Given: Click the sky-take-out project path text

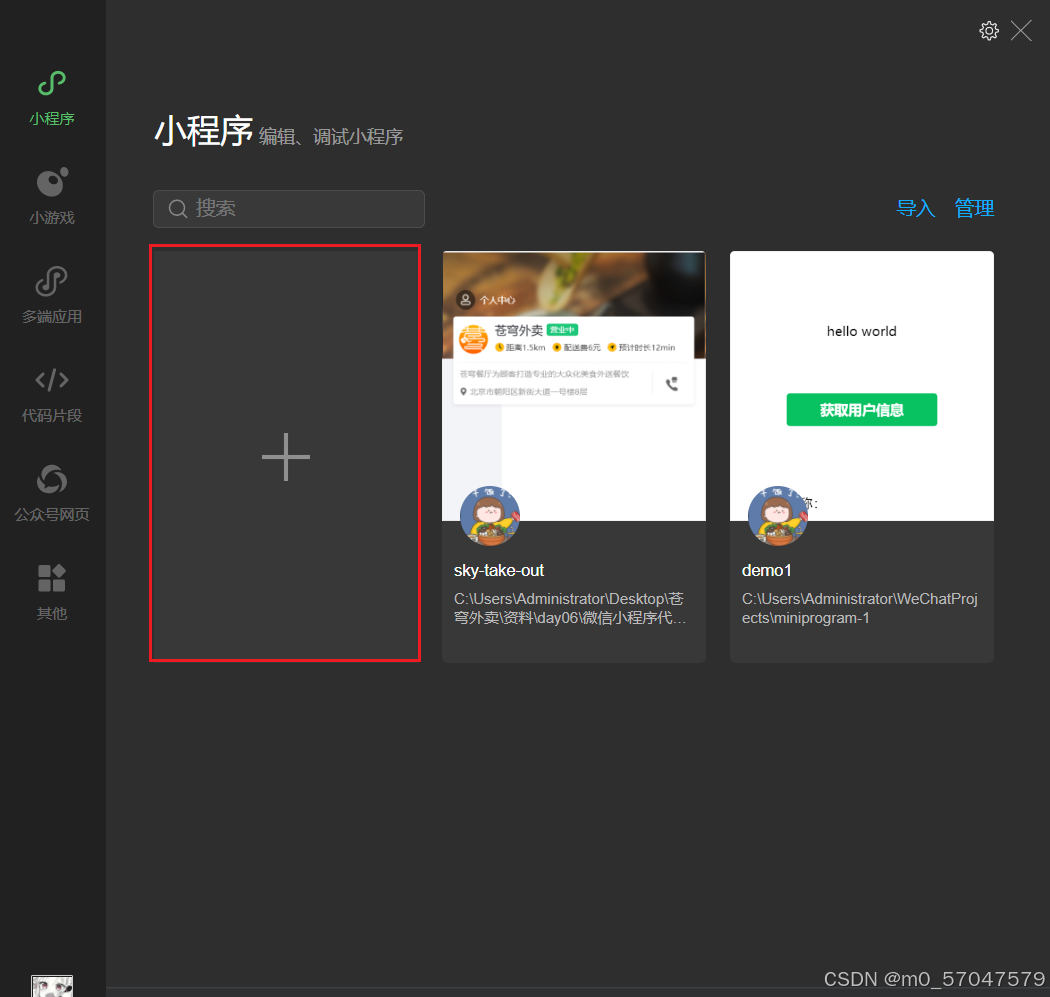Looking at the screenshot, I should click(x=570, y=608).
